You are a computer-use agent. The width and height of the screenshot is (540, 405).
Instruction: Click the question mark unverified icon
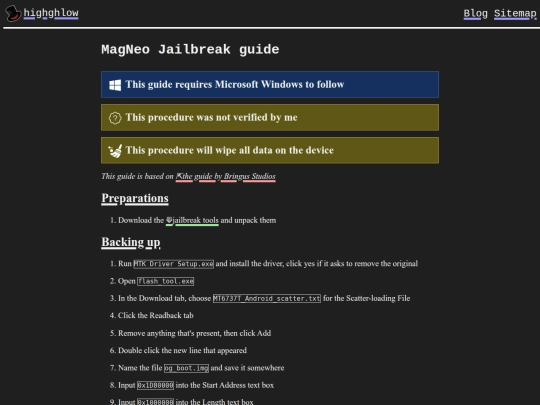click(115, 118)
